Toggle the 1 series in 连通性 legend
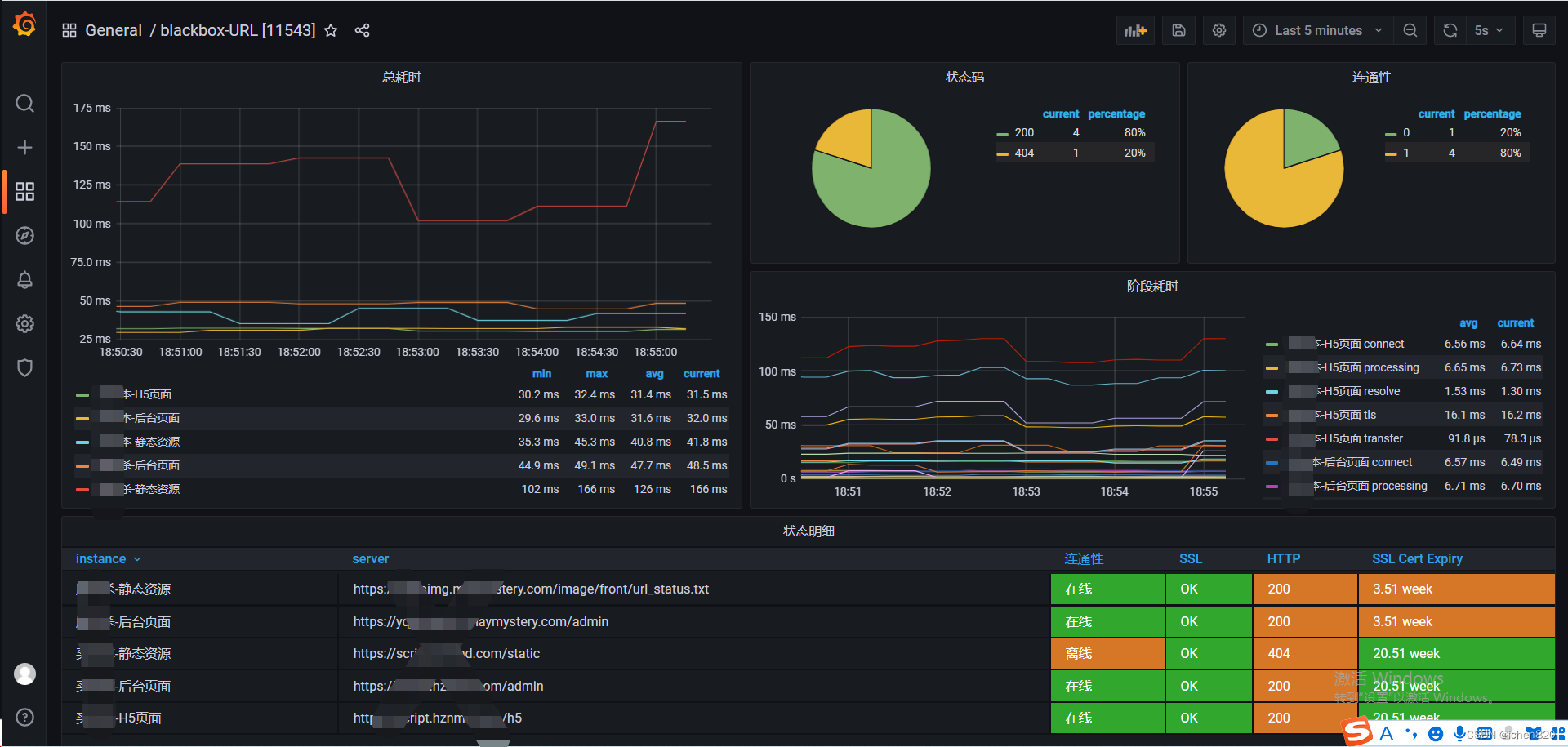This screenshot has width=1568, height=747. click(x=1405, y=153)
